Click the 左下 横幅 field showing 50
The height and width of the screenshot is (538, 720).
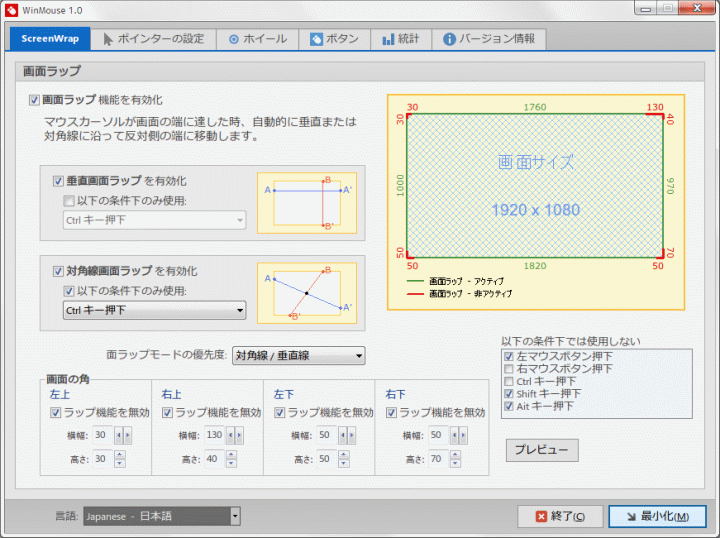(x=326, y=435)
